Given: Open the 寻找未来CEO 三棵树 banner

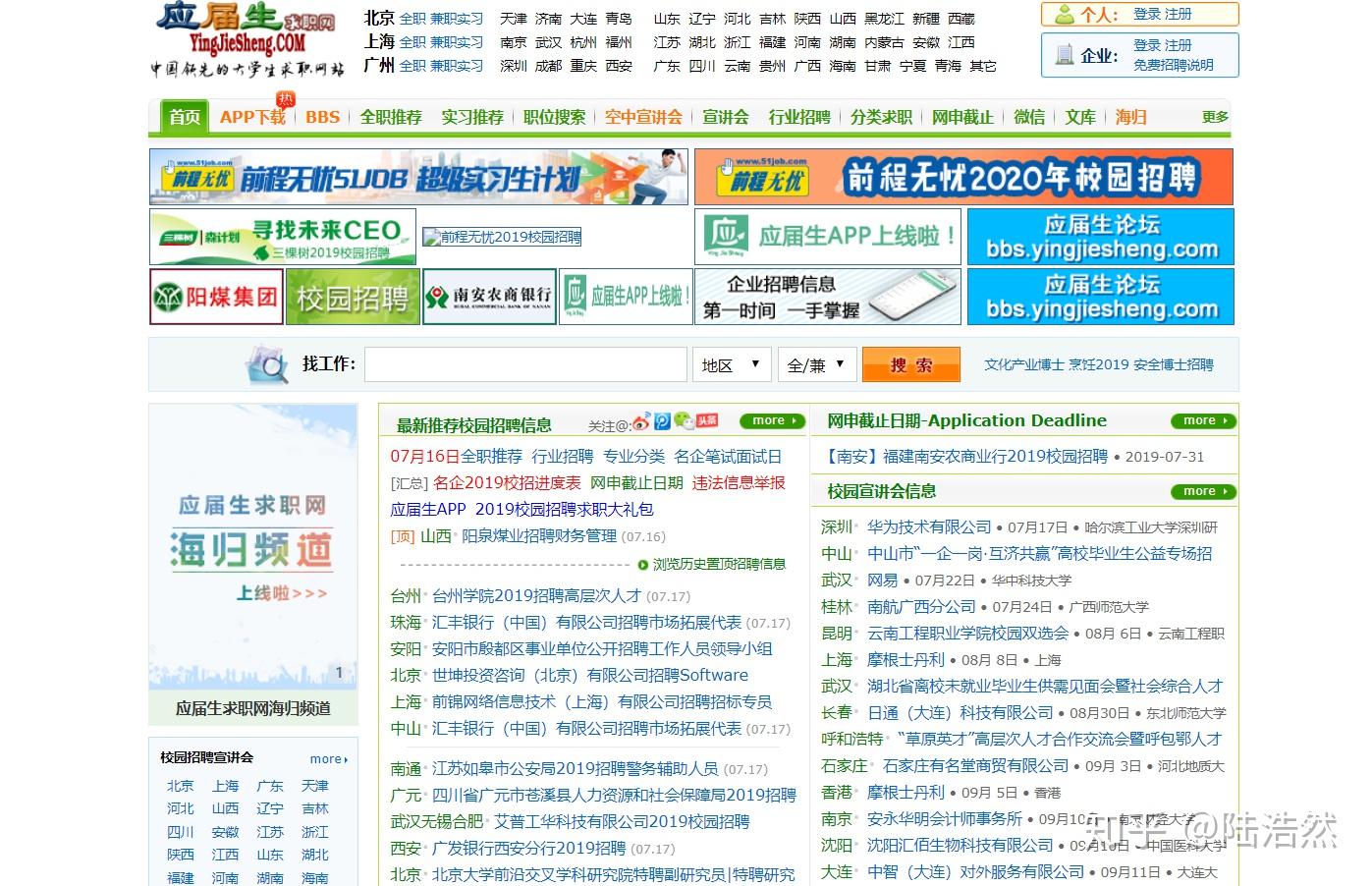Looking at the screenshot, I should (282, 236).
